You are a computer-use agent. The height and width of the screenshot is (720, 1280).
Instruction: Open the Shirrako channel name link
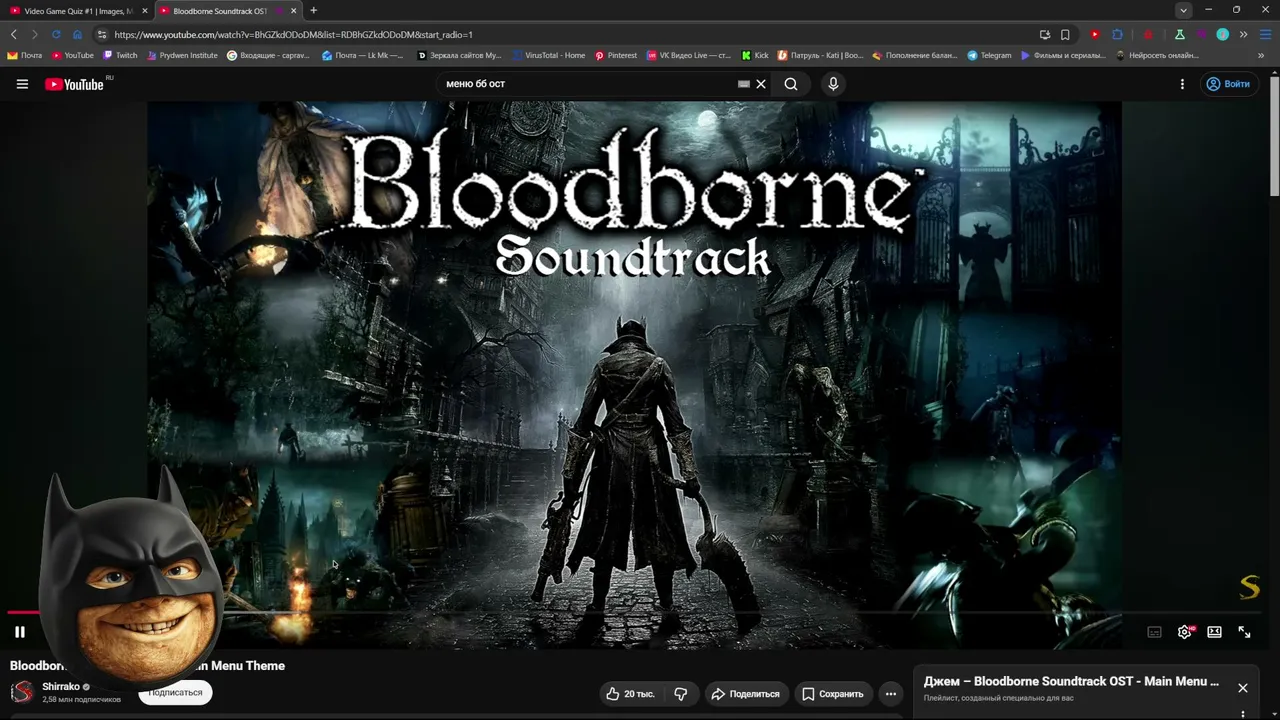tap(60, 687)
